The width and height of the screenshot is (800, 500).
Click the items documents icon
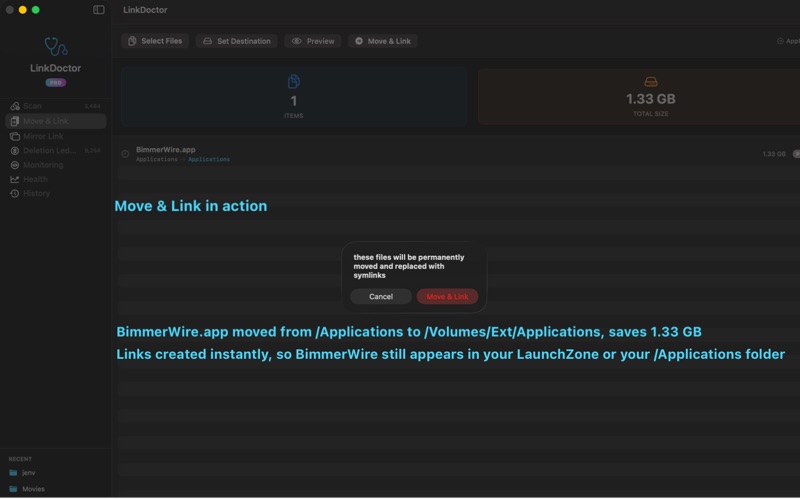coord(293,81)
